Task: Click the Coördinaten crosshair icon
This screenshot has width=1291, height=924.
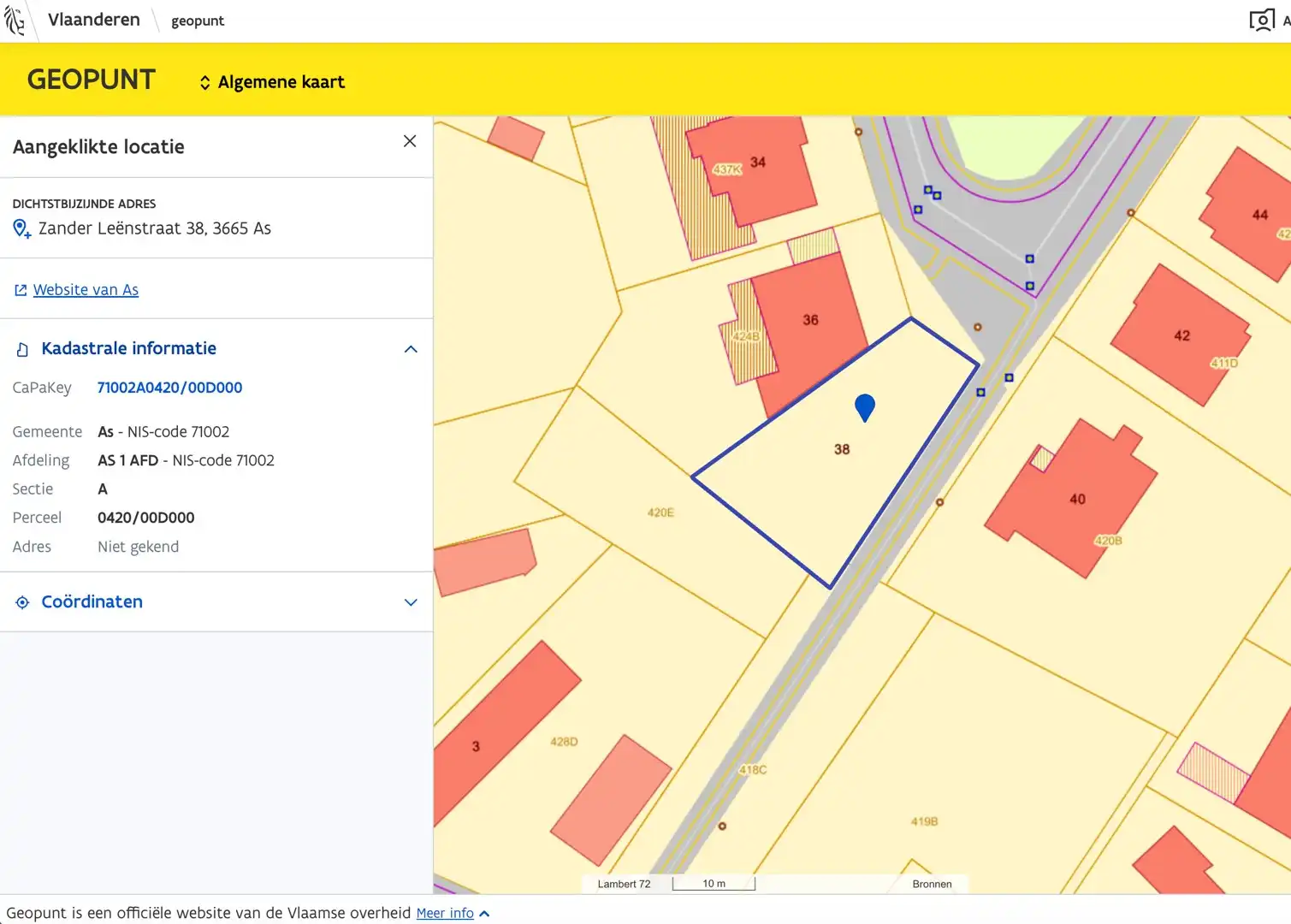Action: point(23,602)
